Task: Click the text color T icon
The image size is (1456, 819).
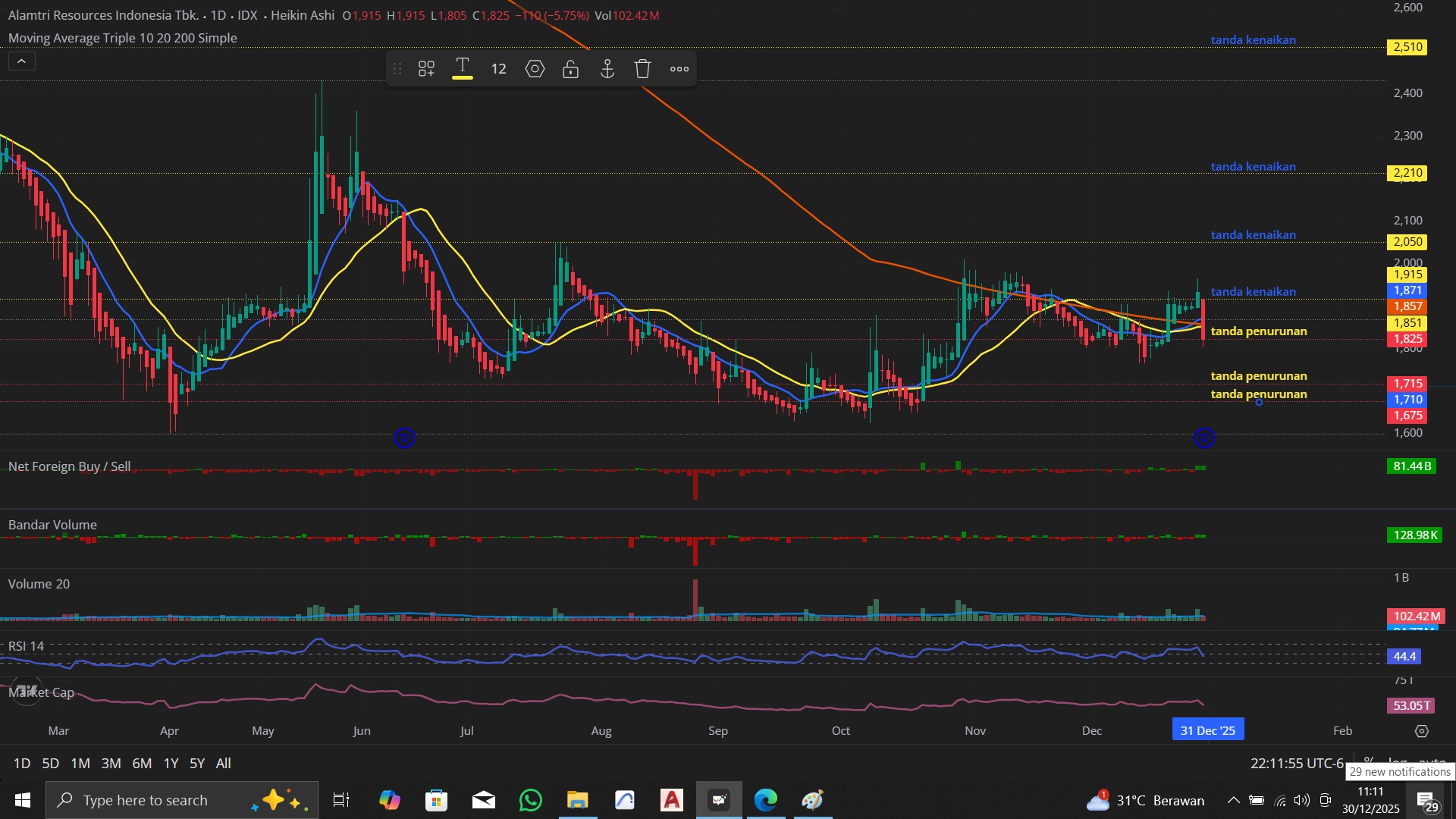Action: pos(462,68)
